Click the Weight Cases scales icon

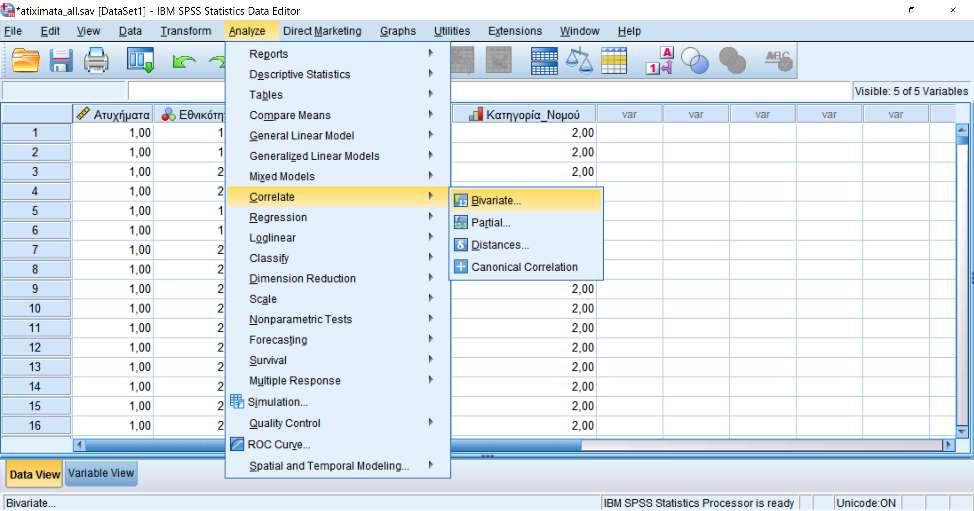pyautogui.click(x=579, y=61)
